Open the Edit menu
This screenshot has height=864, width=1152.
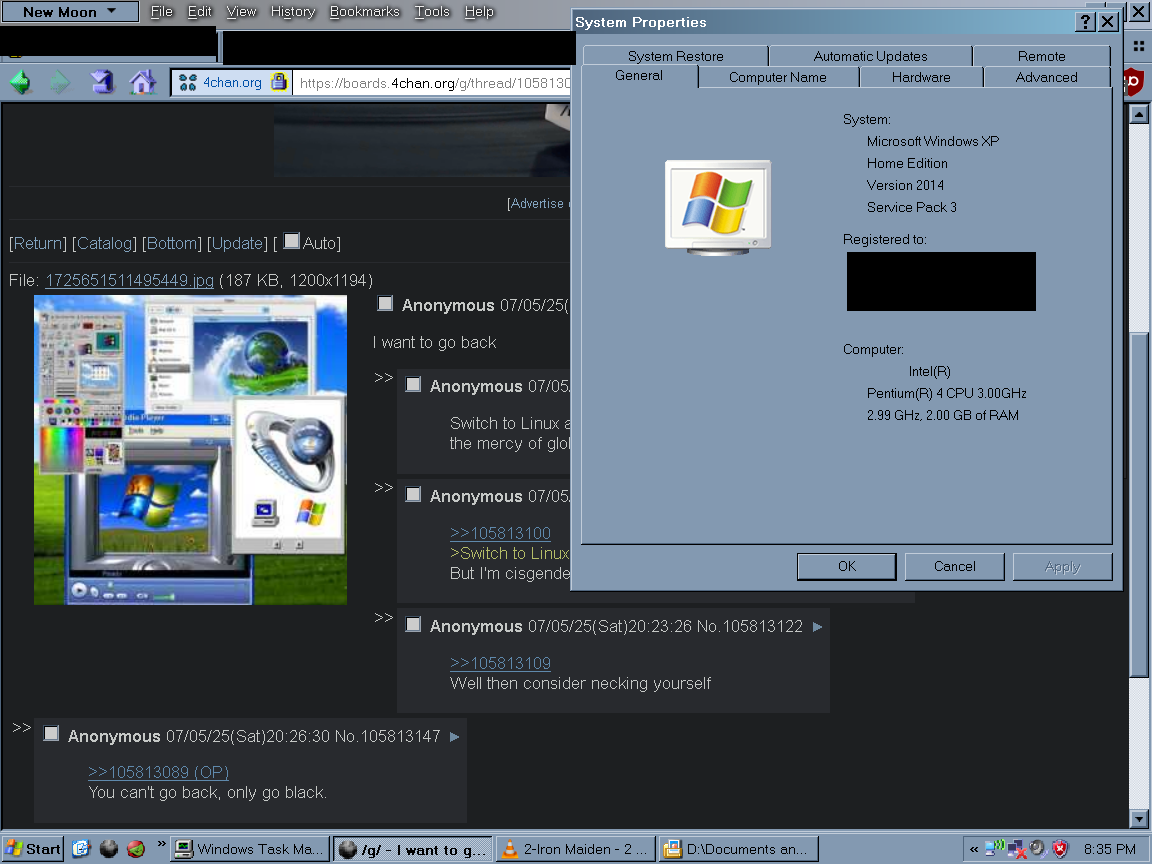click(x=199, y=12)
